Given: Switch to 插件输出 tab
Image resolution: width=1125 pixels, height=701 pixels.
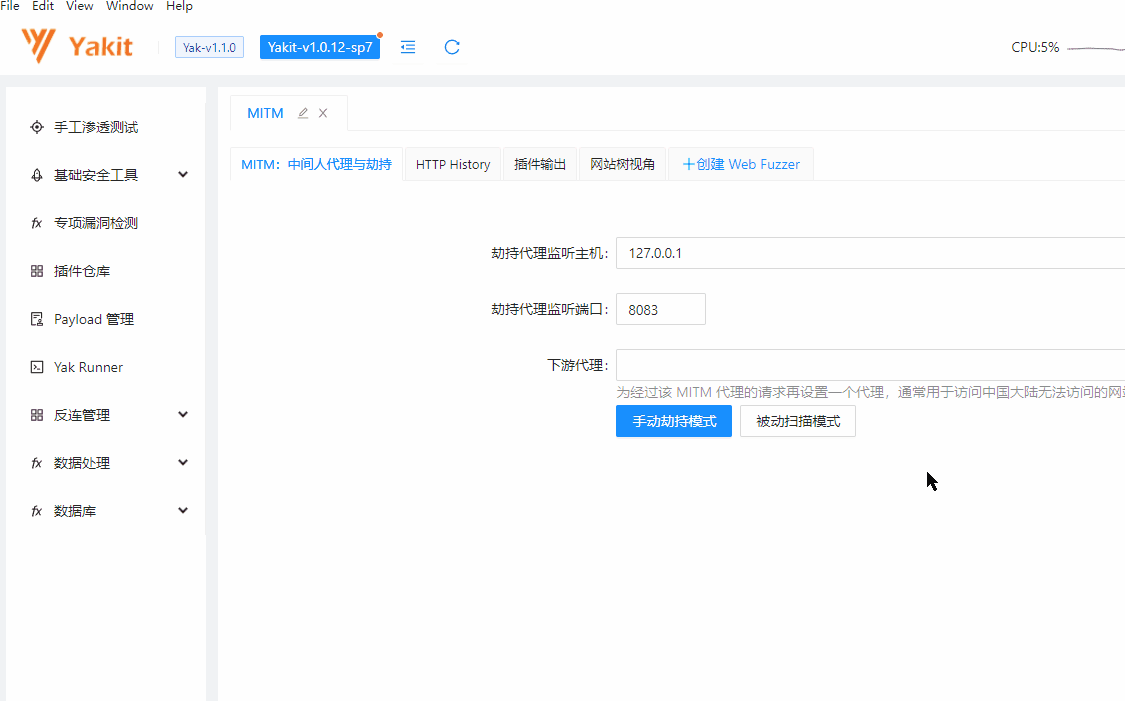Looking at the screenshot, I should click(x=540, y=164).
